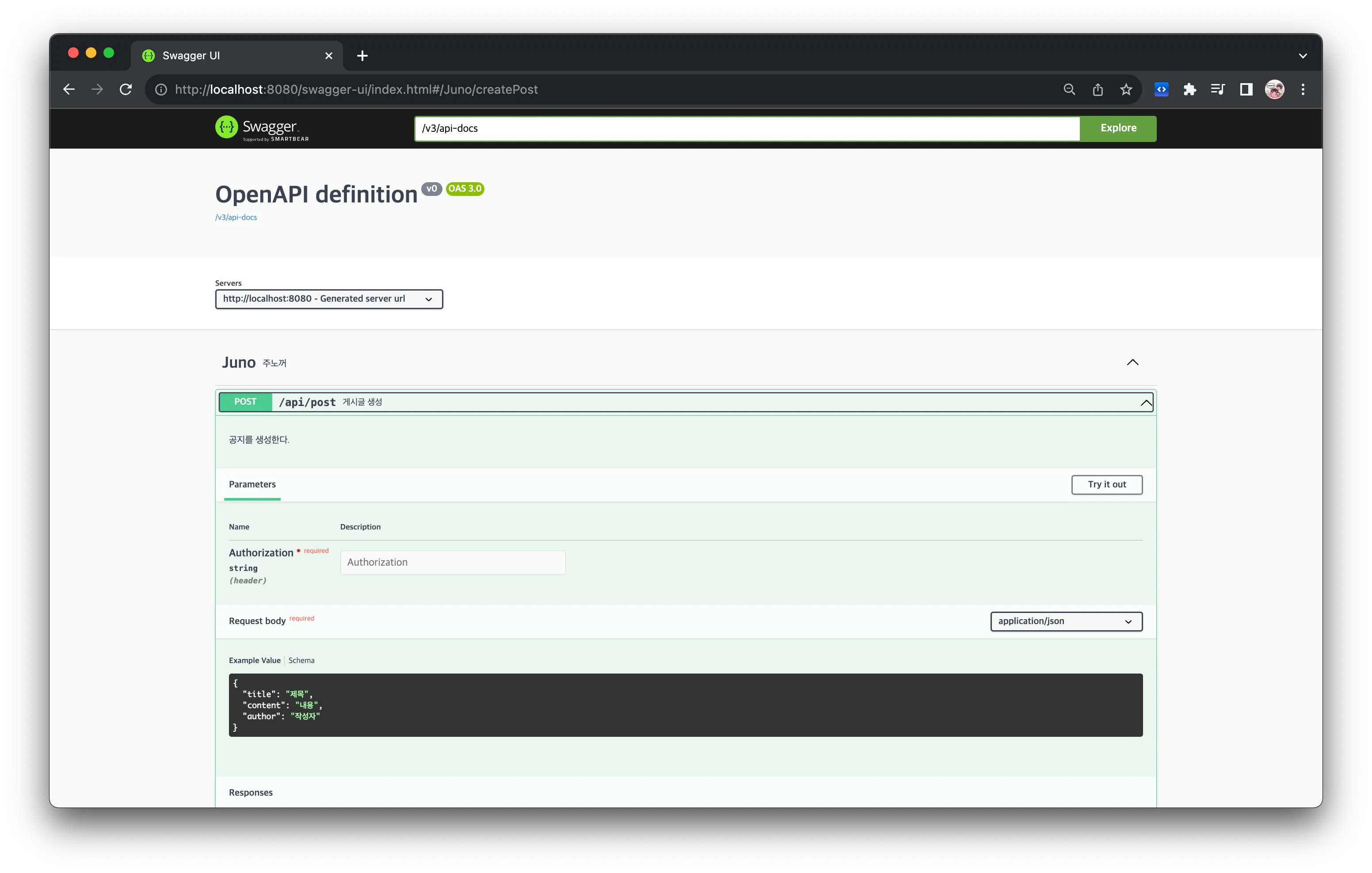Screen dimensions: 1372x873
Task: Collapse the POST /api/post operation
Action: point(1146,402)
